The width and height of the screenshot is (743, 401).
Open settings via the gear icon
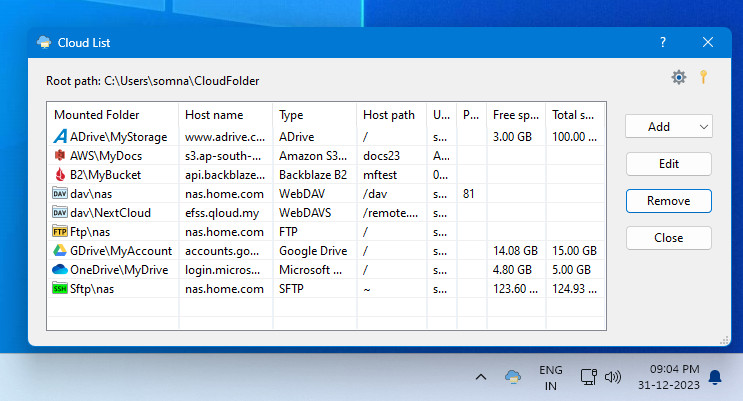679,77
